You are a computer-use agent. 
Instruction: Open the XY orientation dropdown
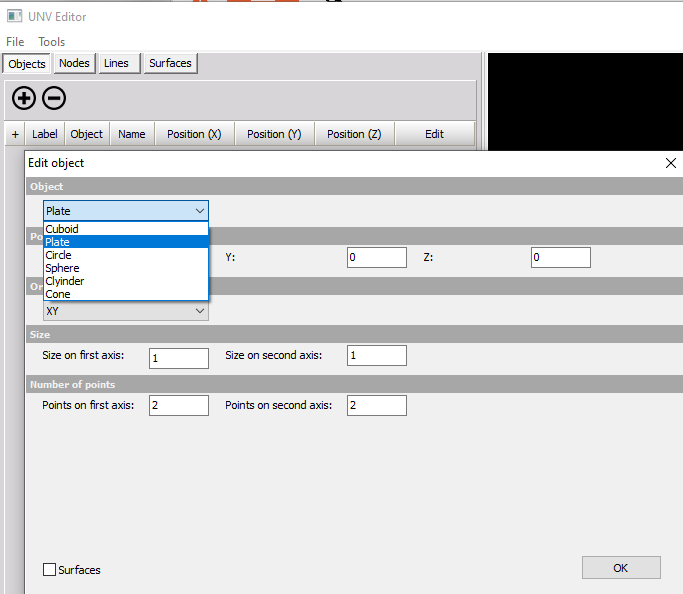126,311
